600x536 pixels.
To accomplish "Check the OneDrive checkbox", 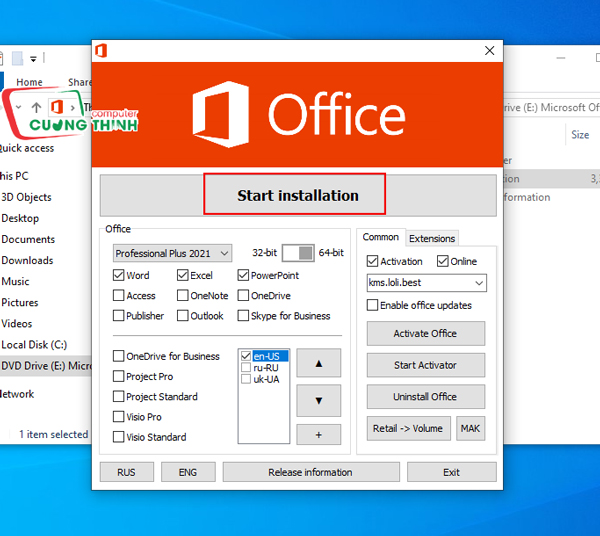I will coord(243,295).
